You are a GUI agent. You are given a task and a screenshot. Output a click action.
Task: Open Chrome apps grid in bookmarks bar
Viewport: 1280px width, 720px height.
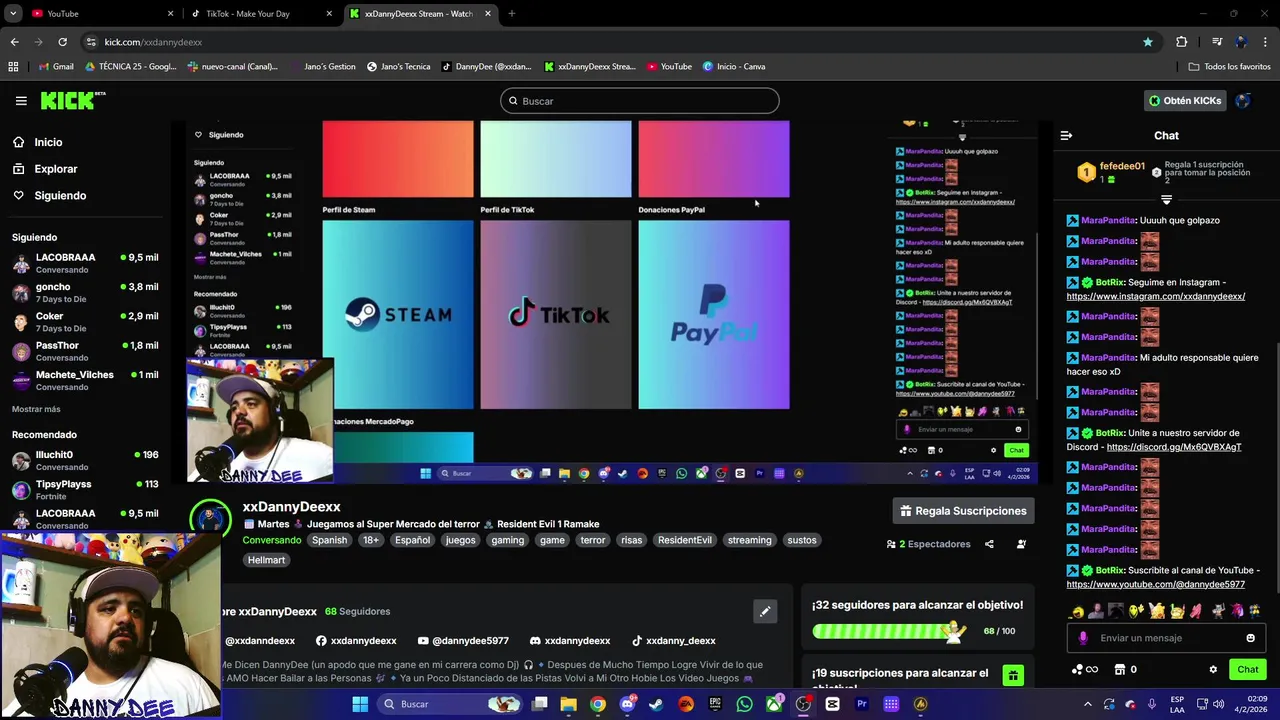[13, 66]
